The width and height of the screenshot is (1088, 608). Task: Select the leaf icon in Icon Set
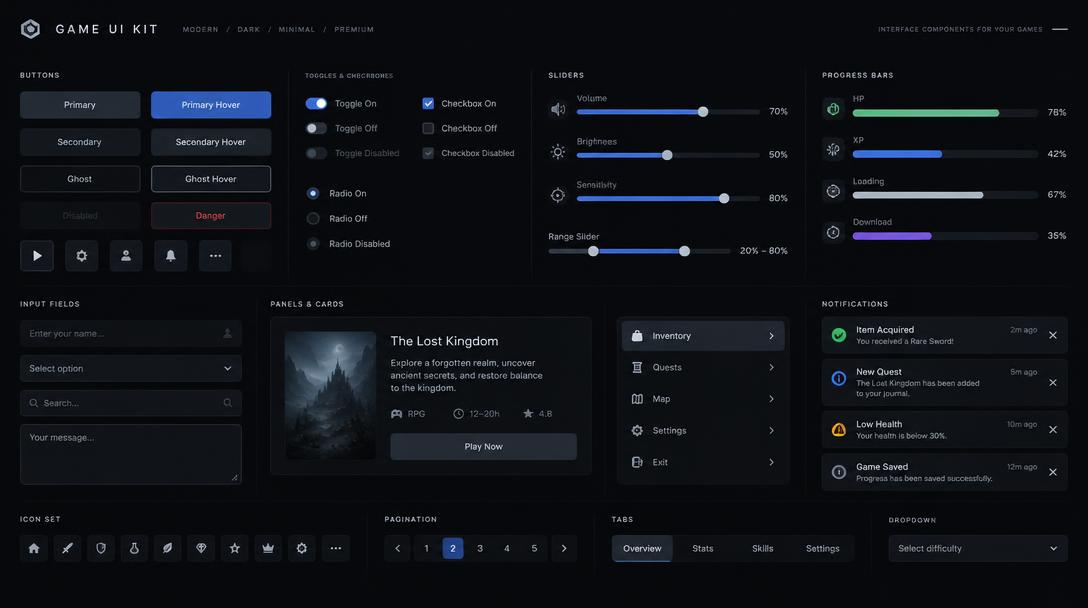tap(167, 548)
